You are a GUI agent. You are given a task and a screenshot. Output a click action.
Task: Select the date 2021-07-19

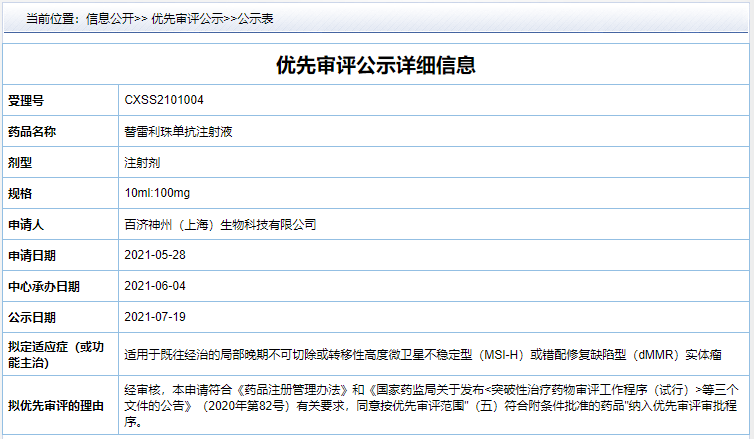point(155,317)
